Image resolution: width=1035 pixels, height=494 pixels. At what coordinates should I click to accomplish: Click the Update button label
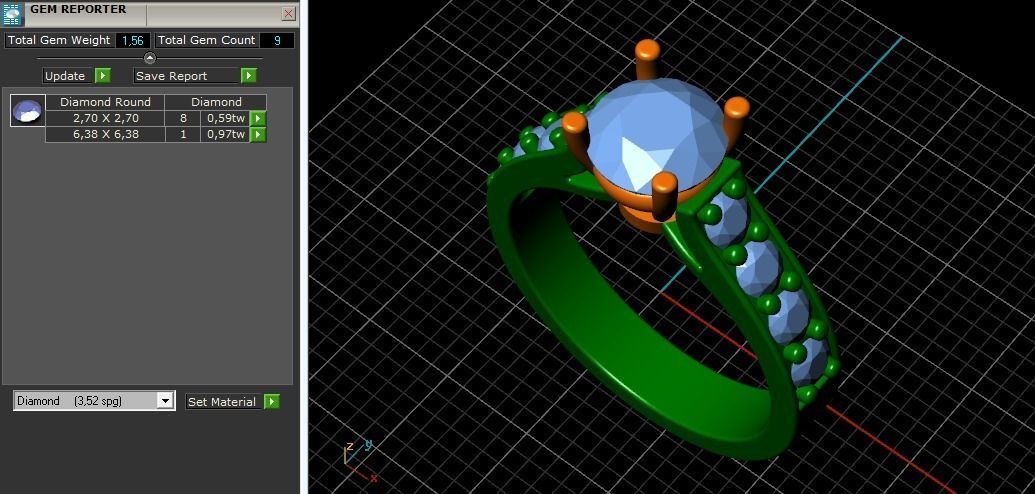[65, 76]
